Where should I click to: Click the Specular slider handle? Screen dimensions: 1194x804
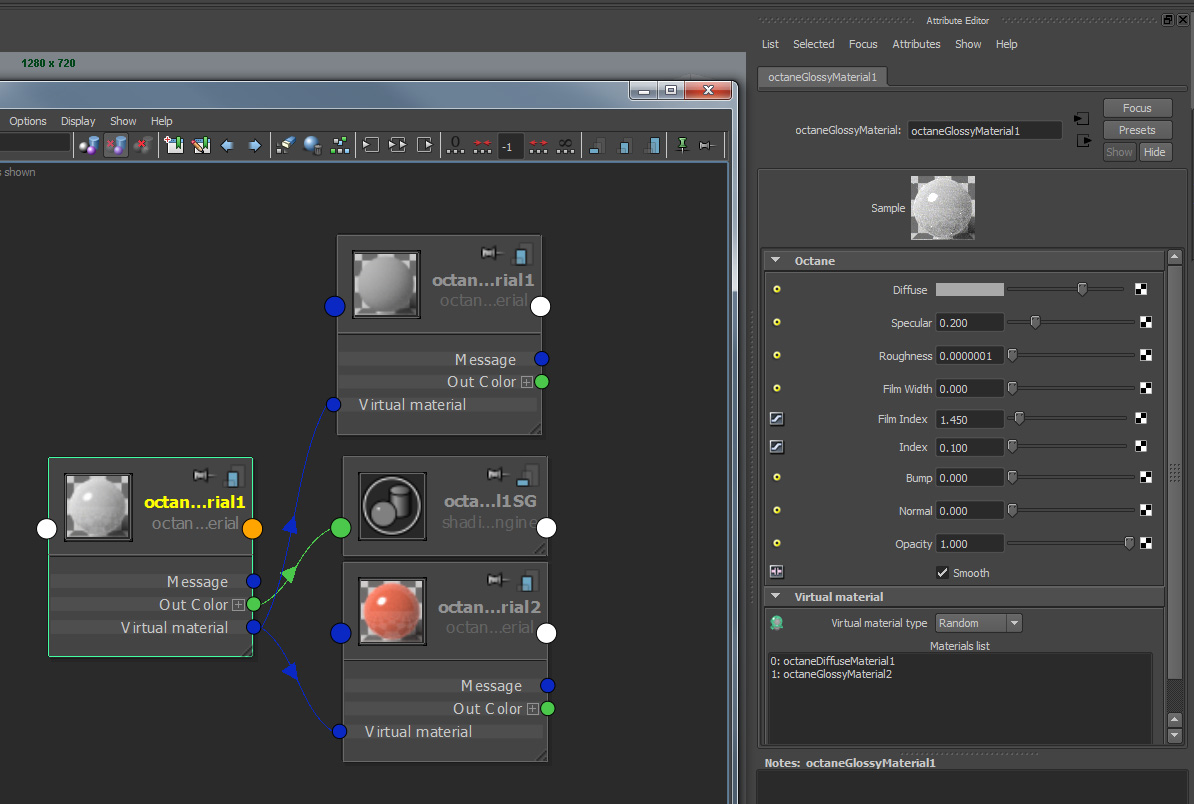pyautogui.click(x=1035, y=322)
